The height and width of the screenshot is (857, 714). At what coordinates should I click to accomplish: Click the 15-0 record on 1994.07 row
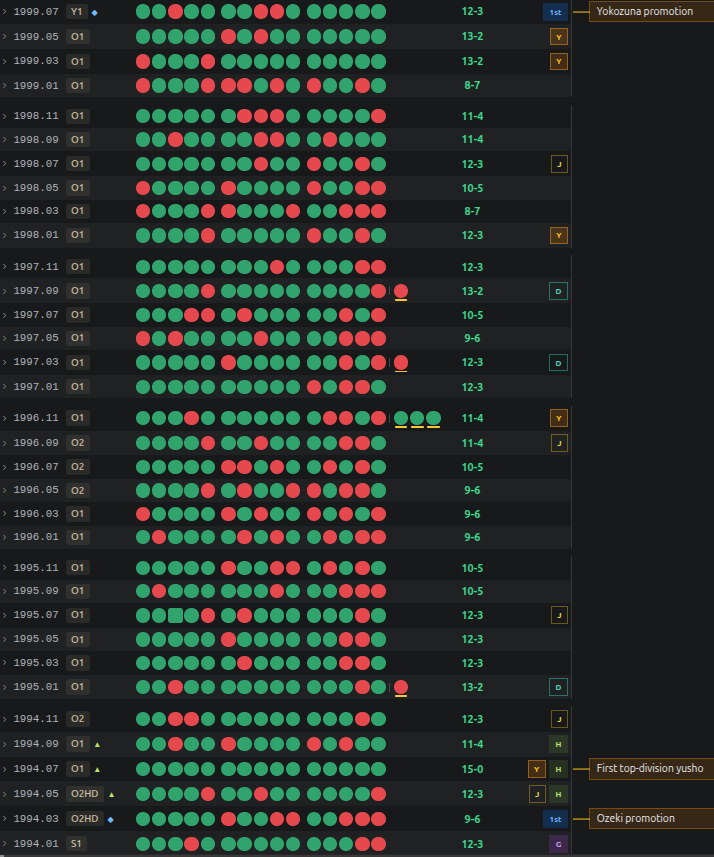coord(472,769)
